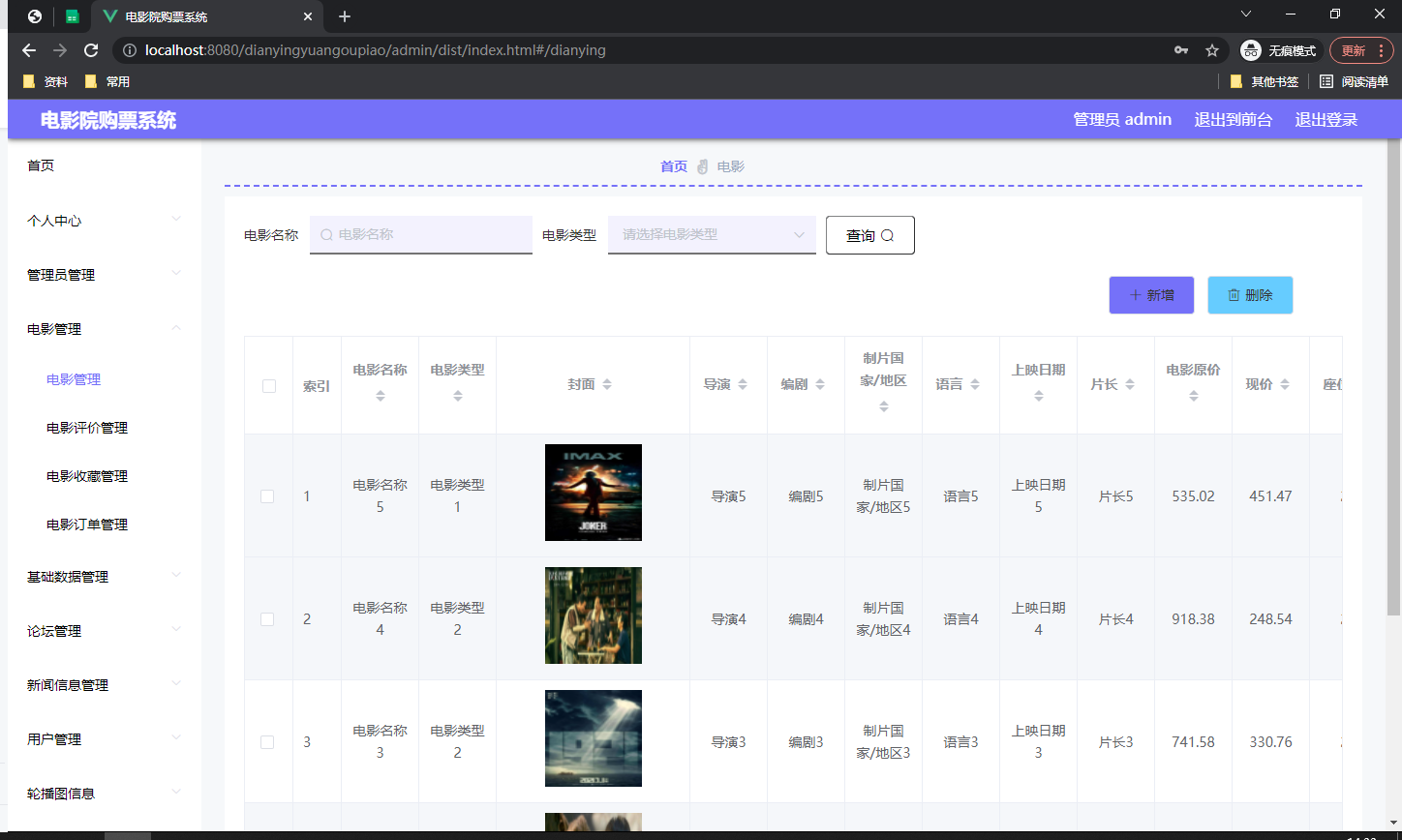Open 阅读清单 reading list
The height and width of the screenshot is (840, 1402).
tap(1354, 82)
